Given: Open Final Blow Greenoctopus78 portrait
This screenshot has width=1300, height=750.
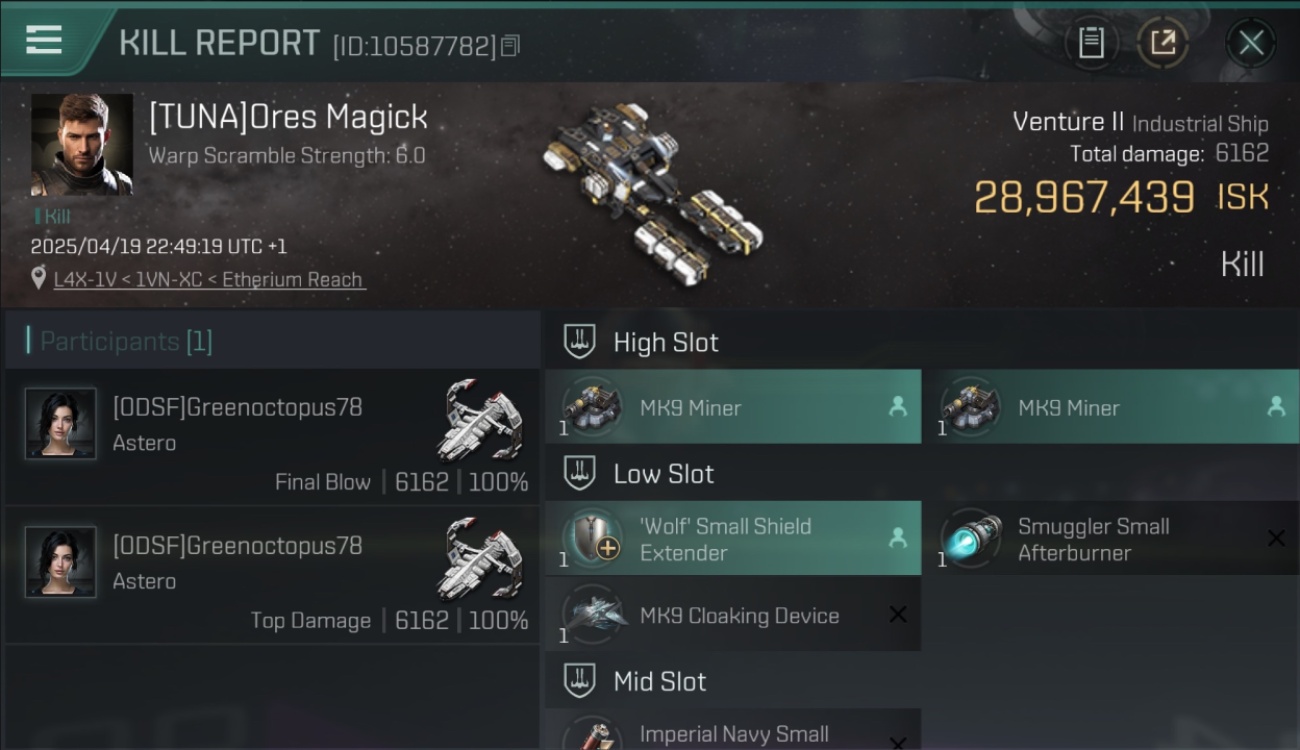Looking at the screenshot, I should tap(61, 424).
